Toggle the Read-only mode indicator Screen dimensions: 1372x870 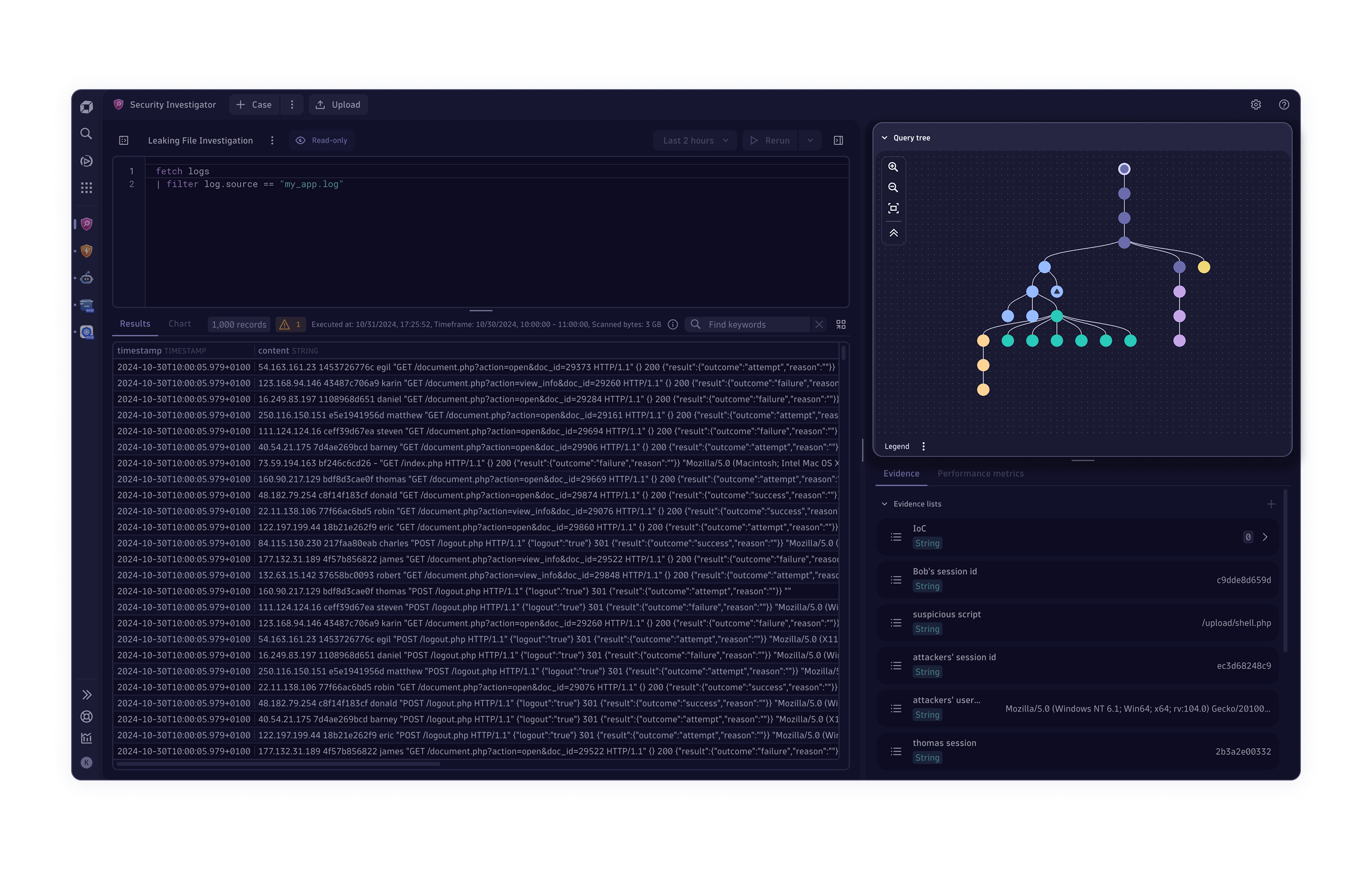click(322, 141)
